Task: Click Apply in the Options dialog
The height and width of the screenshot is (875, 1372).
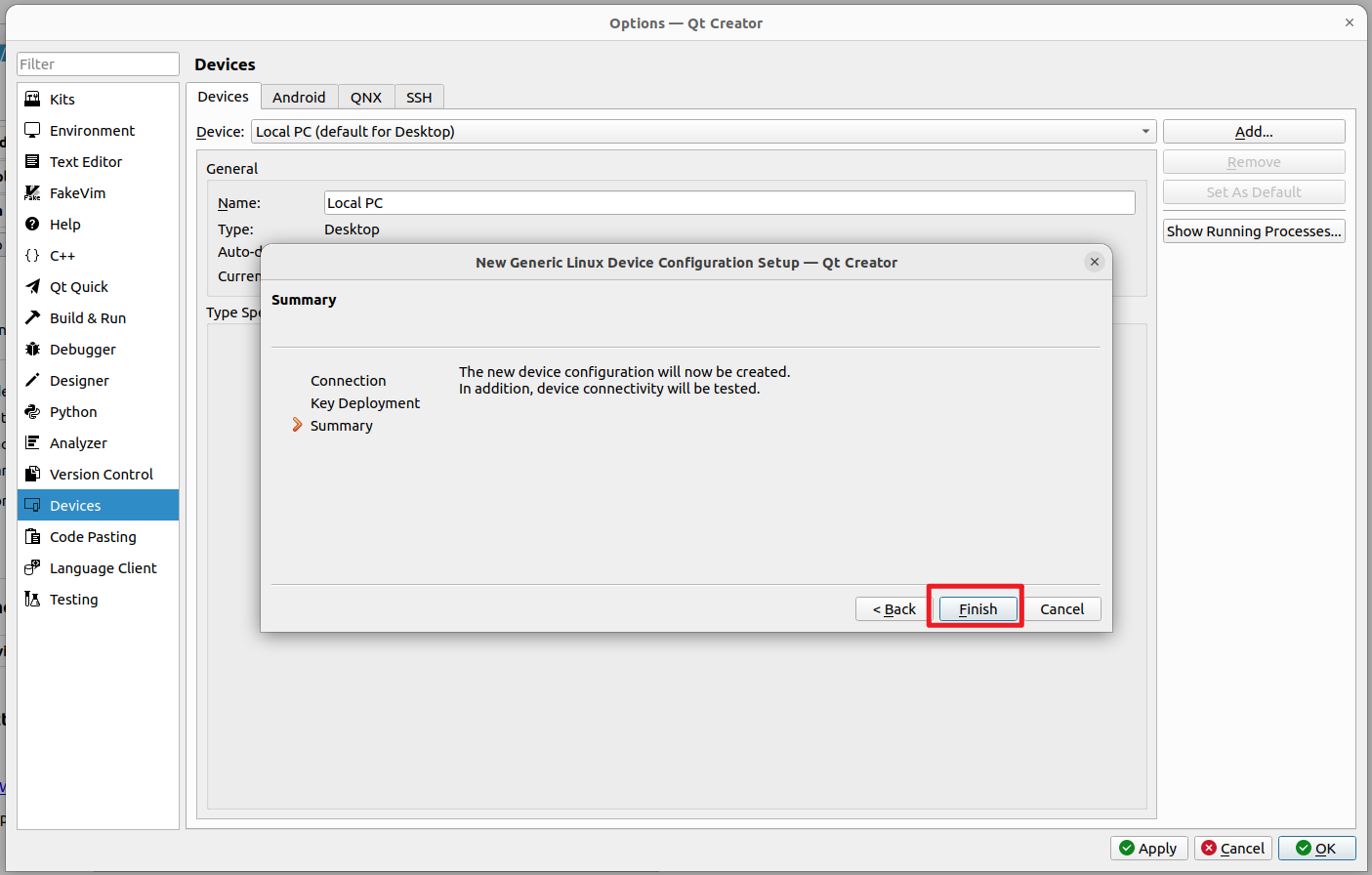Action: point(1149,849)
